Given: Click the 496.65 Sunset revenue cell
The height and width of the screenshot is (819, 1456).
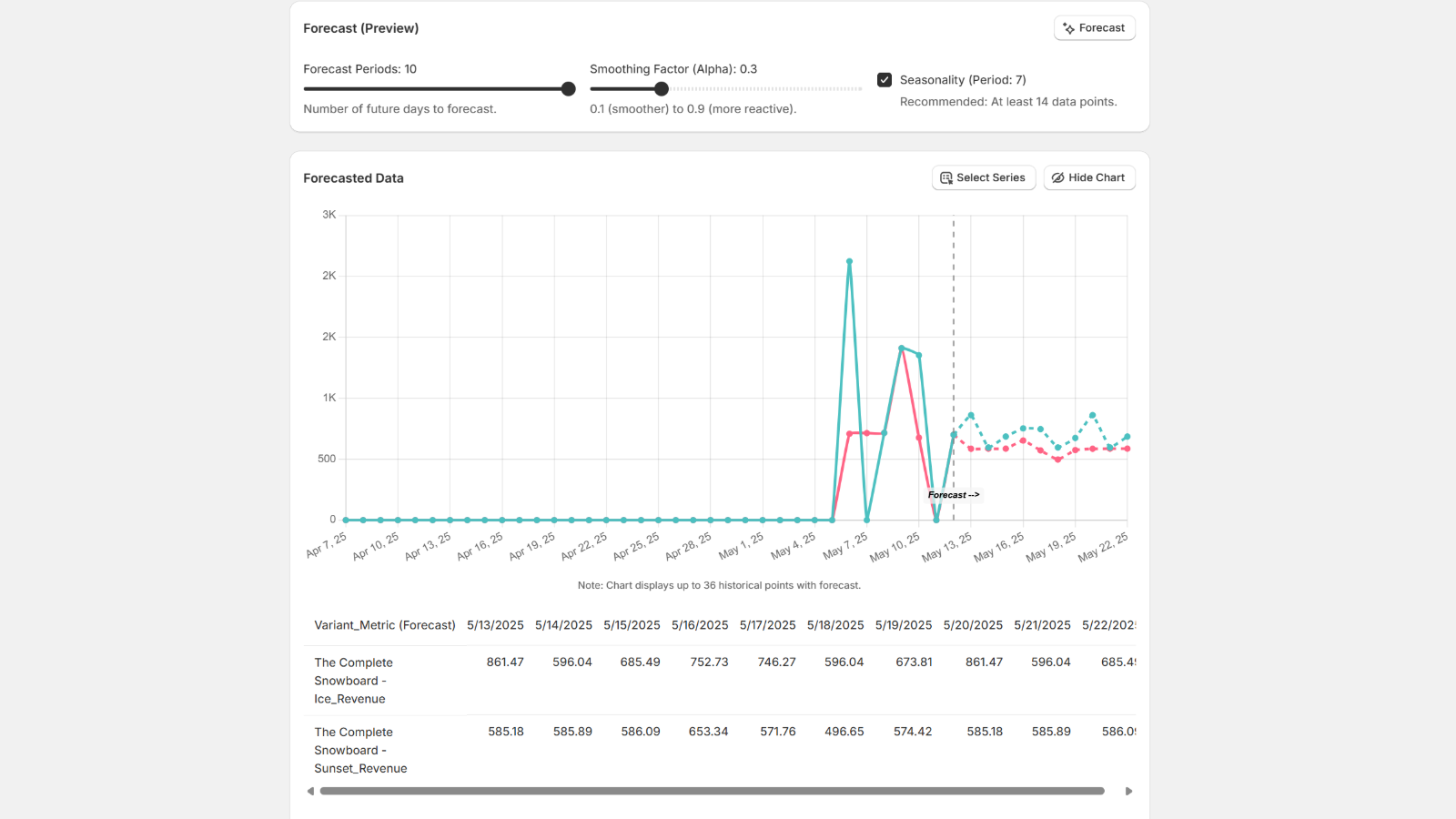Looking at the screenshot, I should pyautogui.click(x=844, y=732).
